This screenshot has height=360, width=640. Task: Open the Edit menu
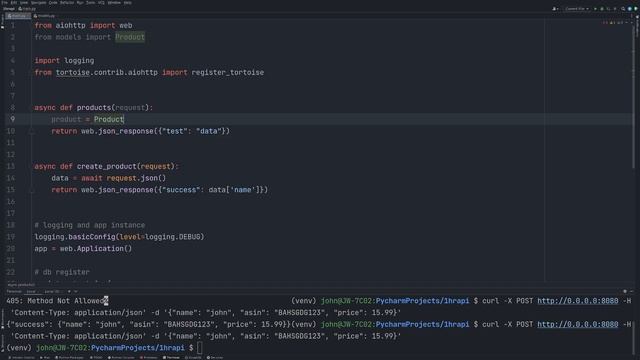pyautogui.click(x=14, y=3)
